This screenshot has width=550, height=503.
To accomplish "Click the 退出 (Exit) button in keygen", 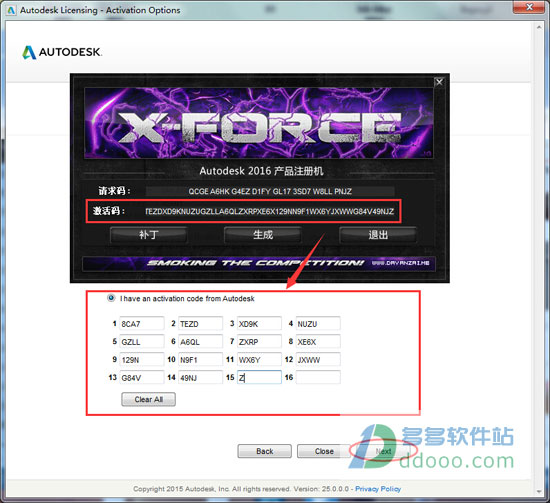I will point(378,235).
